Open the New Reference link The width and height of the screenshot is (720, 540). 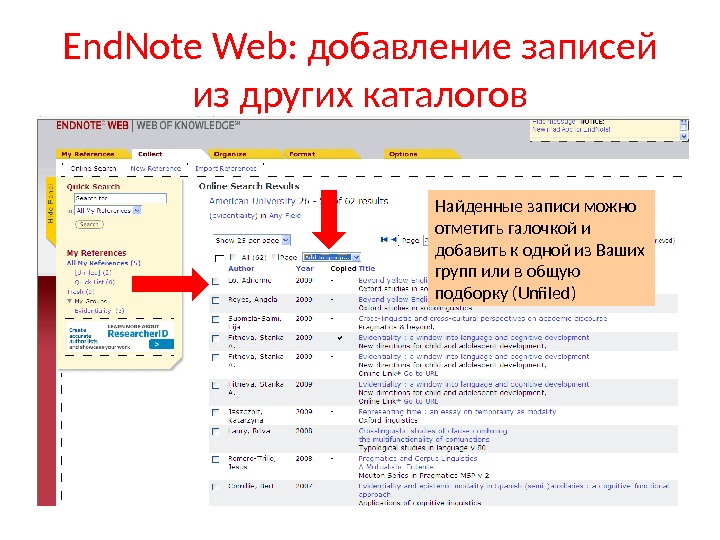point(156,169)
